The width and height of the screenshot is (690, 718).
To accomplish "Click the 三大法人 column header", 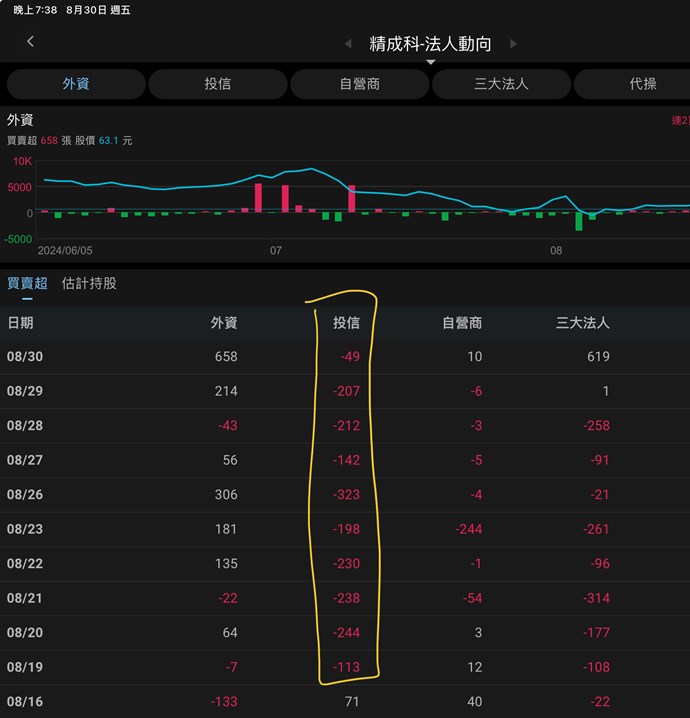I will click(x=582, y=323).
